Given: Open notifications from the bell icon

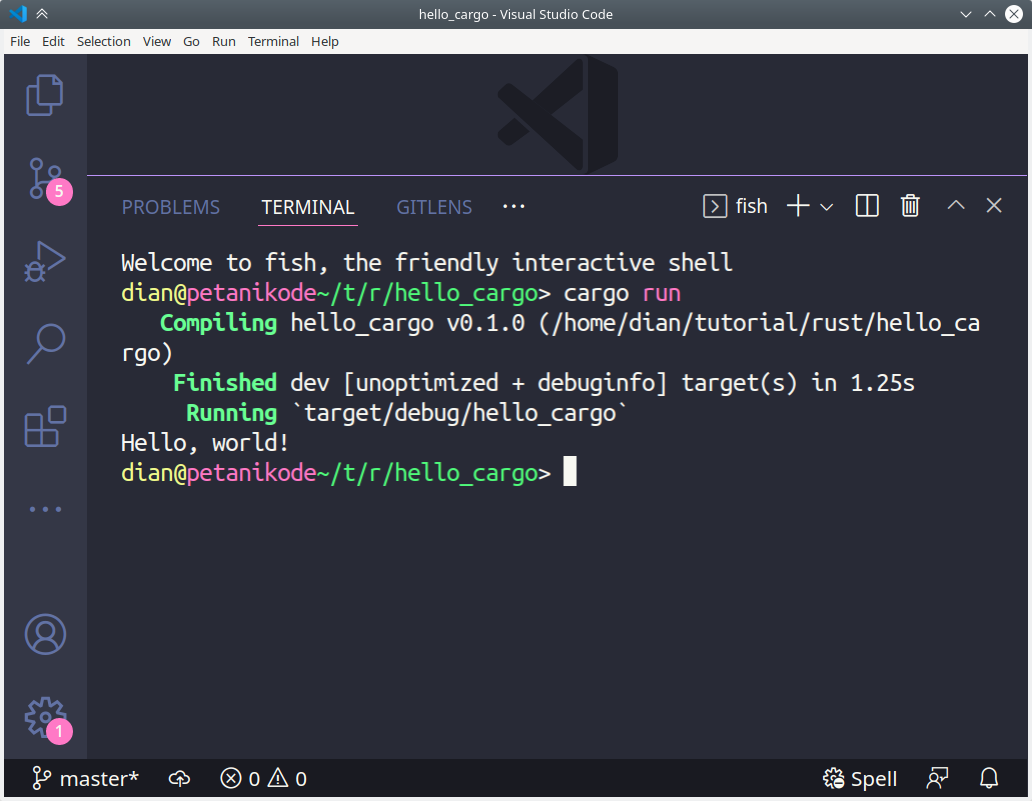Looking at the screenshot, I should [x=988, y=778].
